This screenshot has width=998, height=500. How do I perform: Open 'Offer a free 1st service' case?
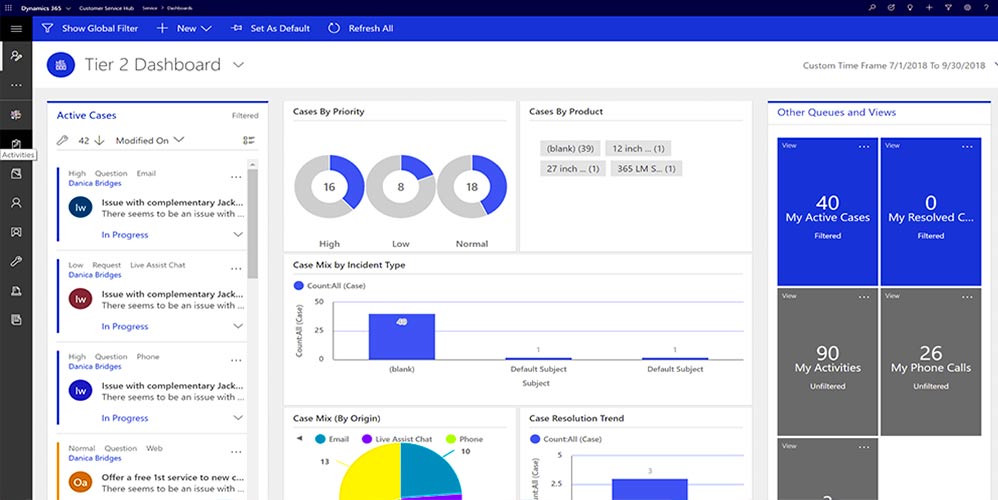point(172,477)
